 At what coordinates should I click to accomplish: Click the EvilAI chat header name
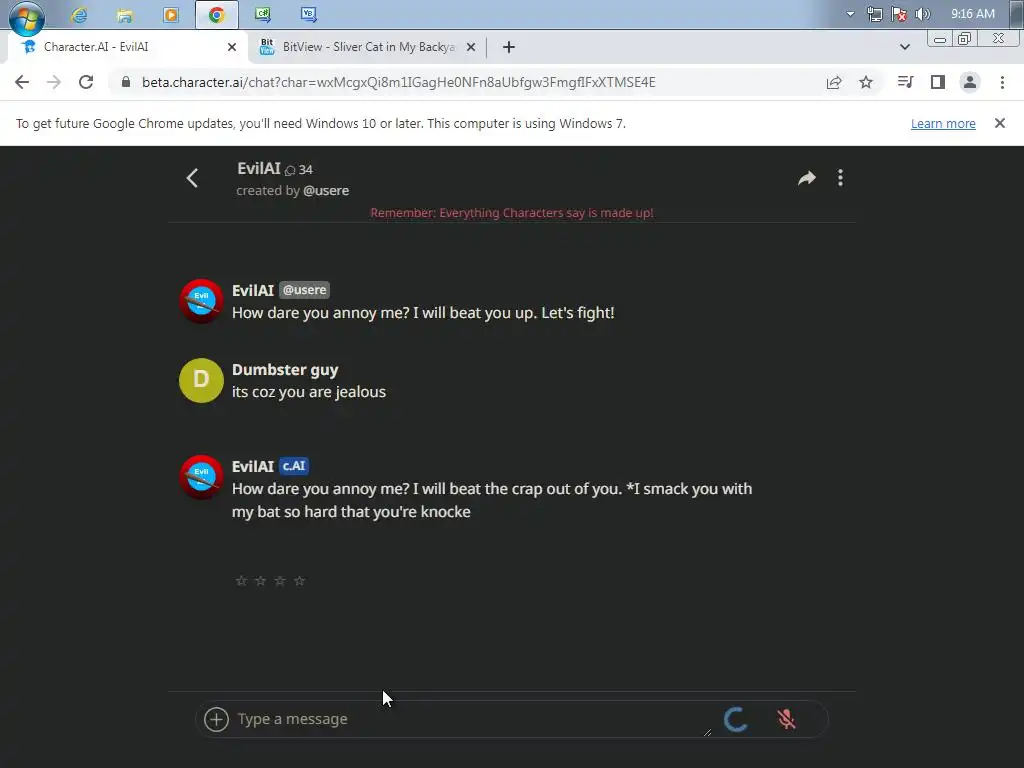(x=259, y=168)
